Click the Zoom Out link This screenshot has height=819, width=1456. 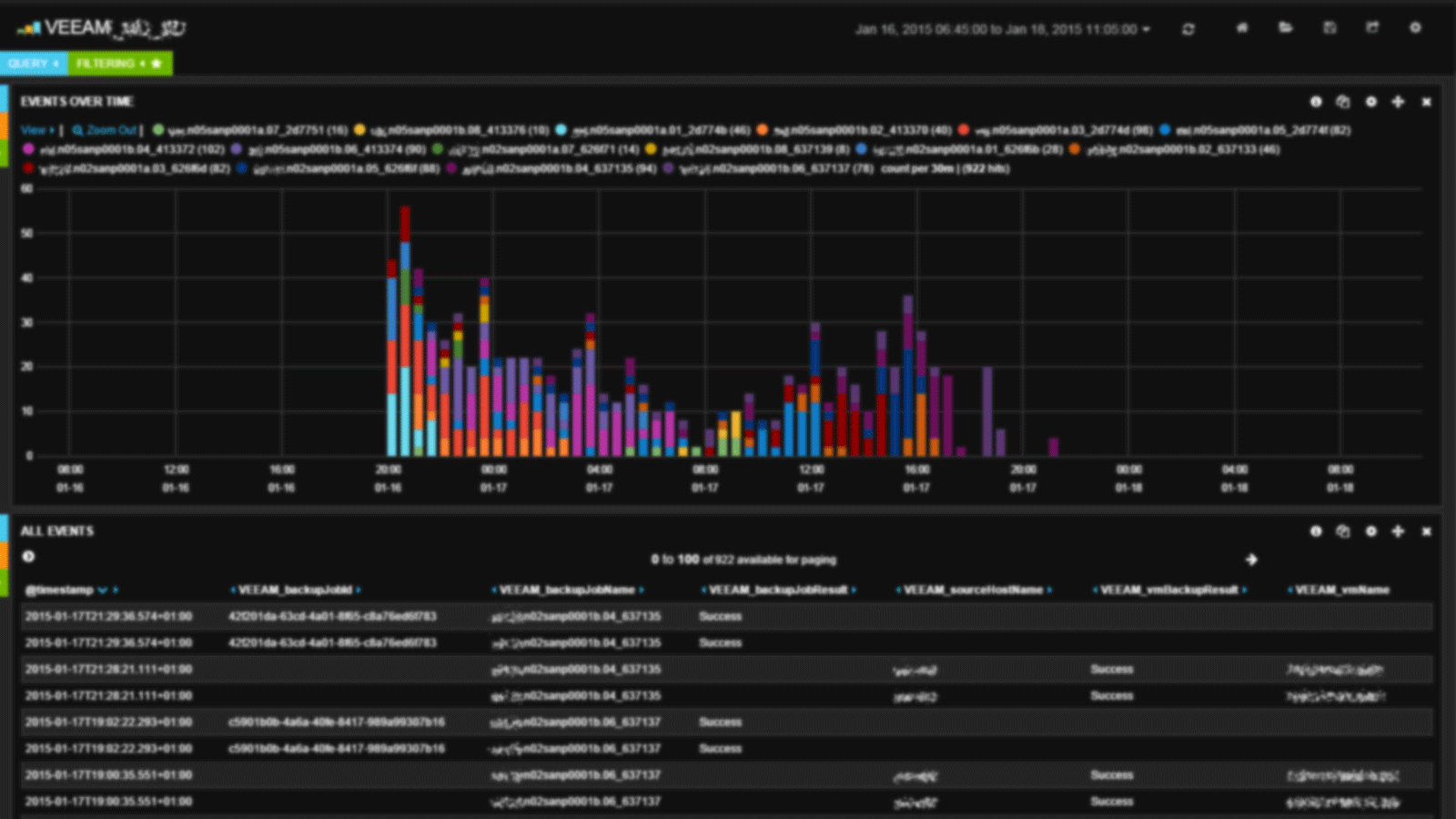(x=104, y=130)
